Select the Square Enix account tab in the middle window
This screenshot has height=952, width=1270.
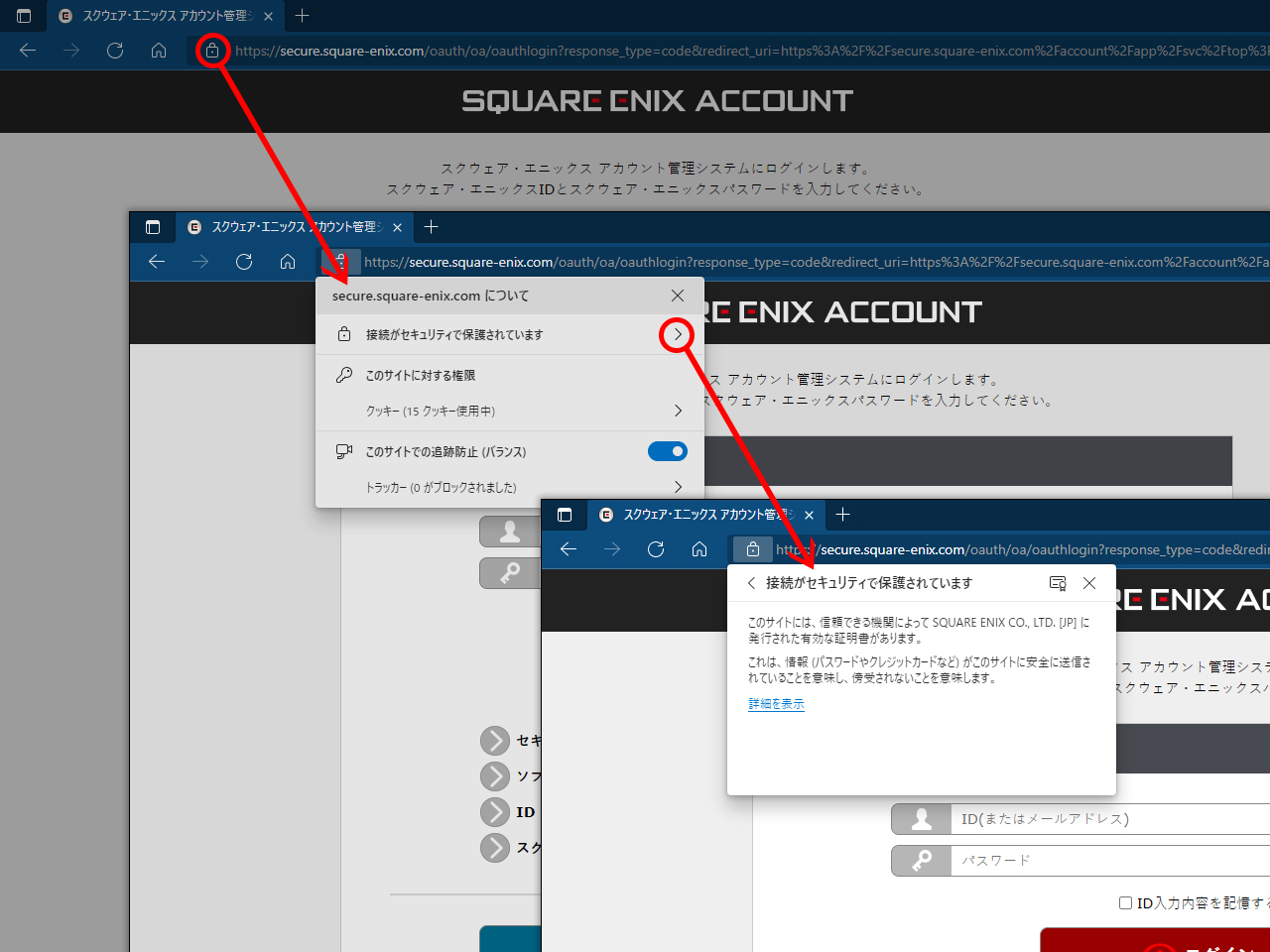[x=295, y=227]
